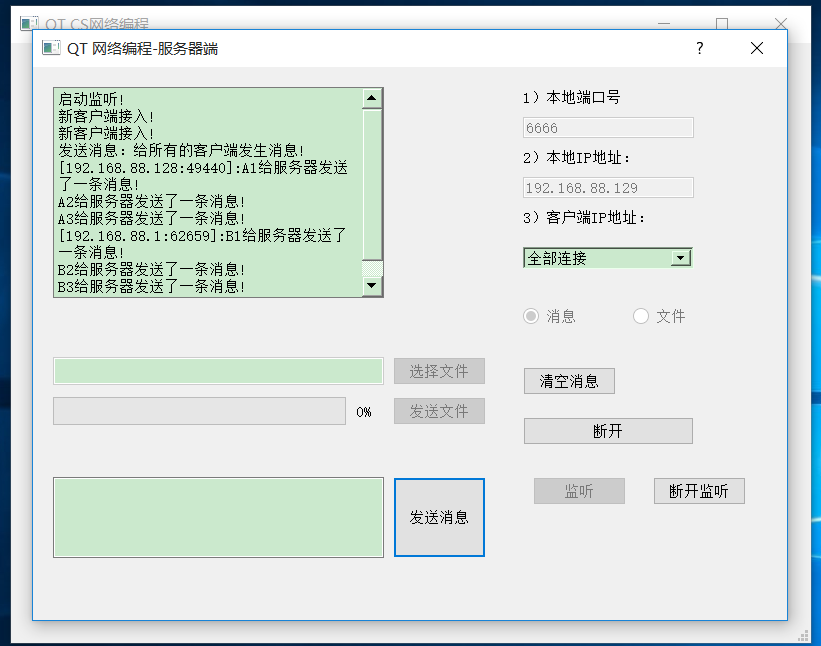Click the help question mark icon
The image size is (821, 646).
tap(699, 47)
